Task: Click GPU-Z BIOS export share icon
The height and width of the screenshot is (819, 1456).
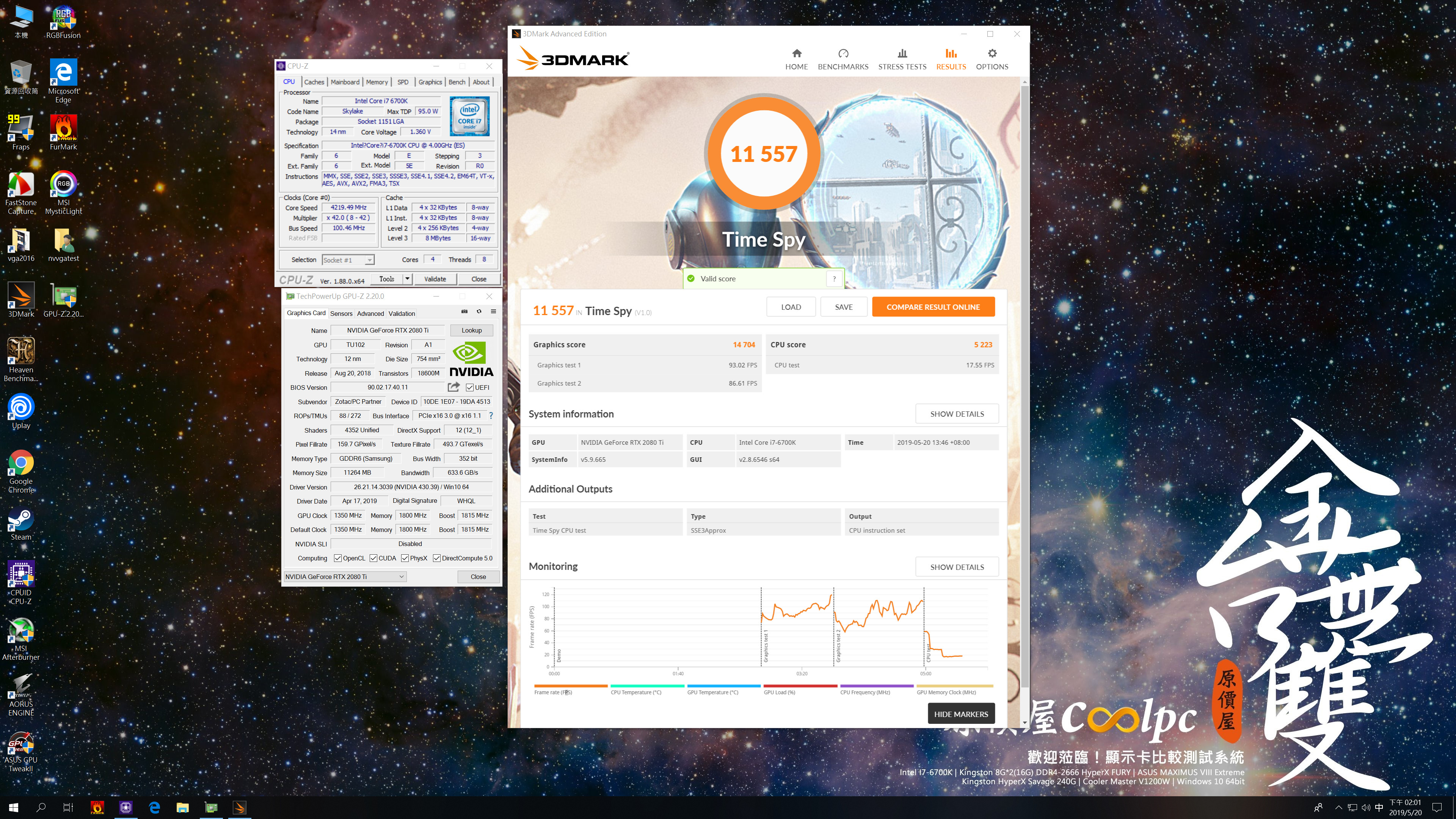Action: (x=453, y=387)
